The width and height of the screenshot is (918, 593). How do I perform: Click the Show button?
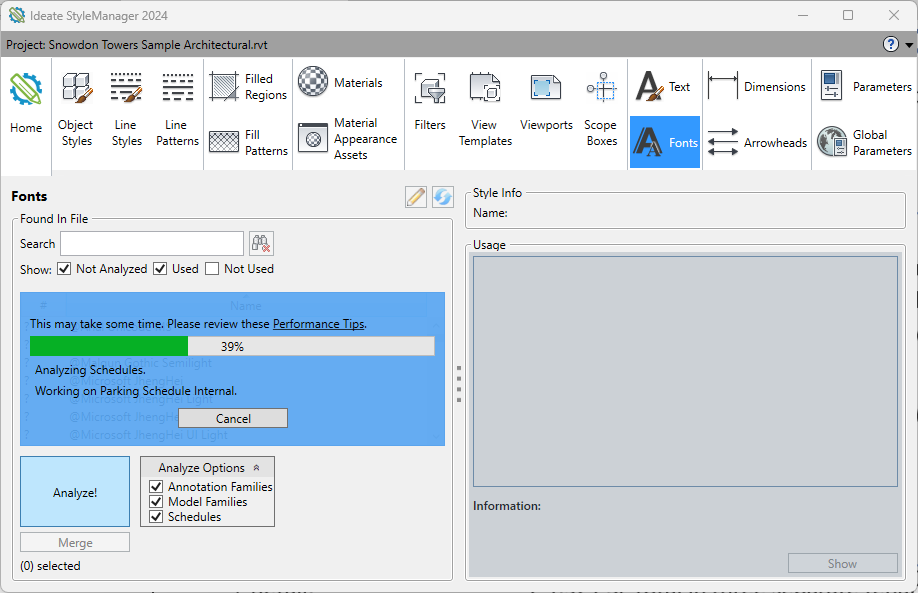[x=842, y=563]
